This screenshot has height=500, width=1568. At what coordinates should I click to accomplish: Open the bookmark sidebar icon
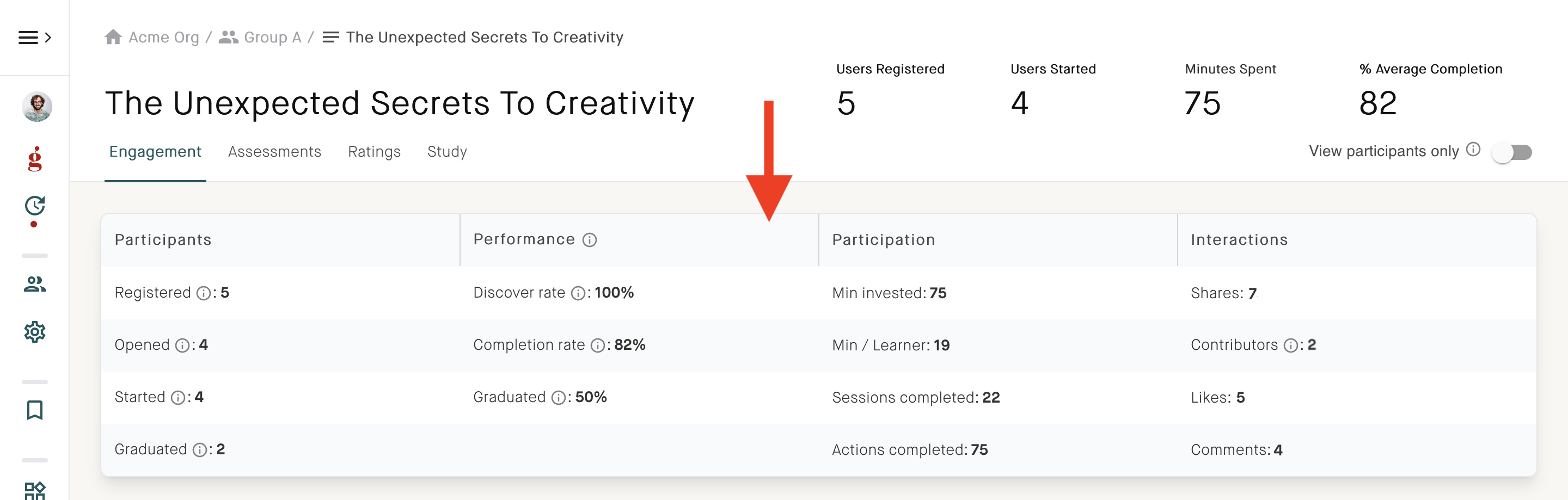point(35,410)
